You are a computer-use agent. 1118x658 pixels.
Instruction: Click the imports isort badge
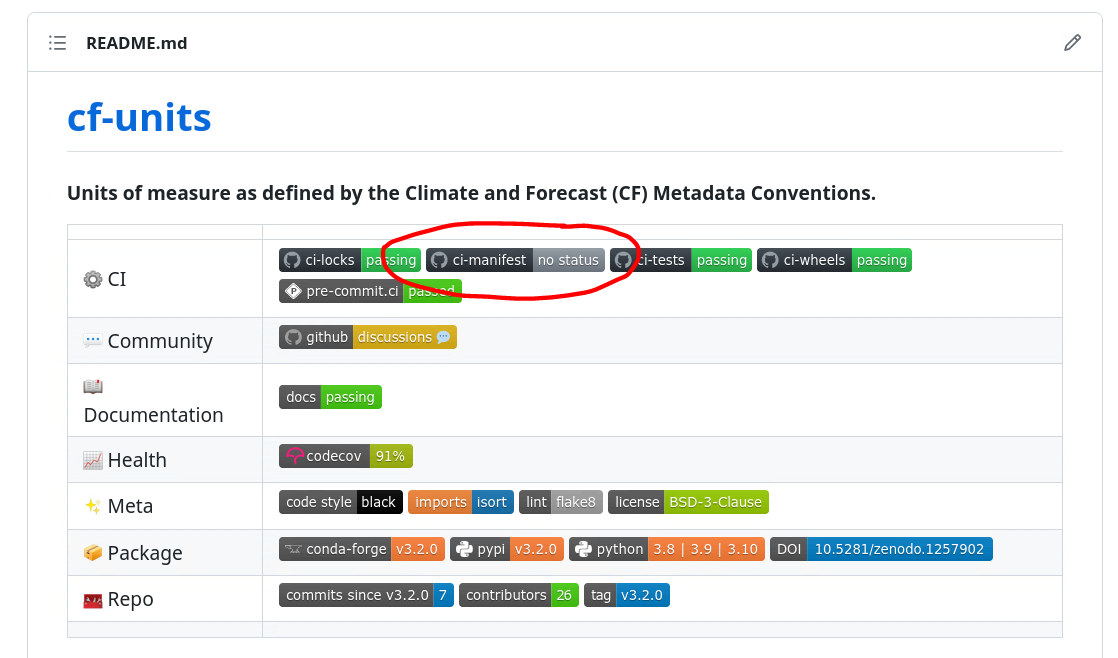(461, 502)
